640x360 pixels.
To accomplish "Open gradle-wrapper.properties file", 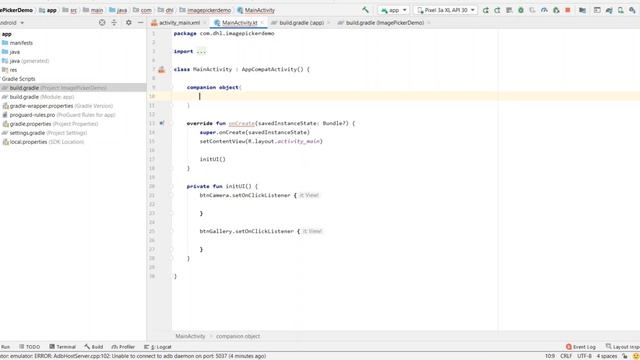I will [58, 106].
